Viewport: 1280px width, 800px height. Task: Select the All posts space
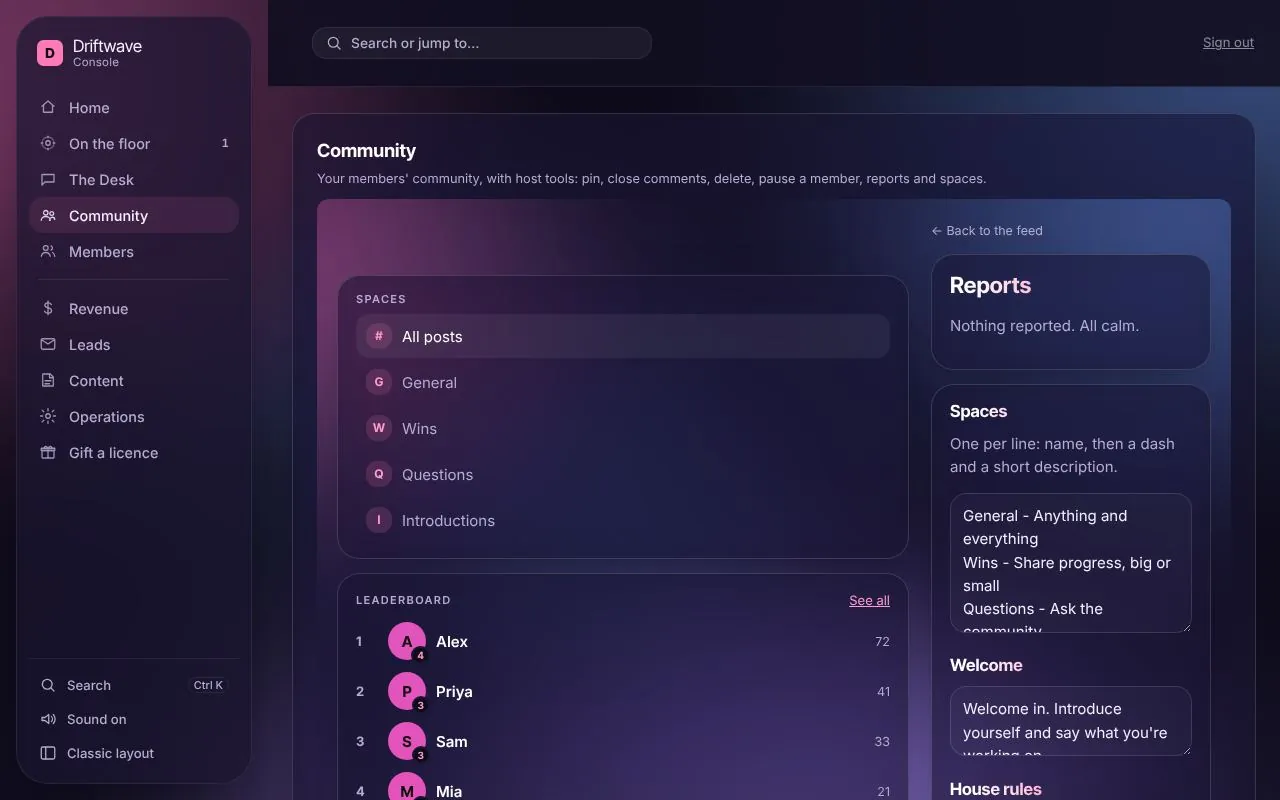coord(623,336)
